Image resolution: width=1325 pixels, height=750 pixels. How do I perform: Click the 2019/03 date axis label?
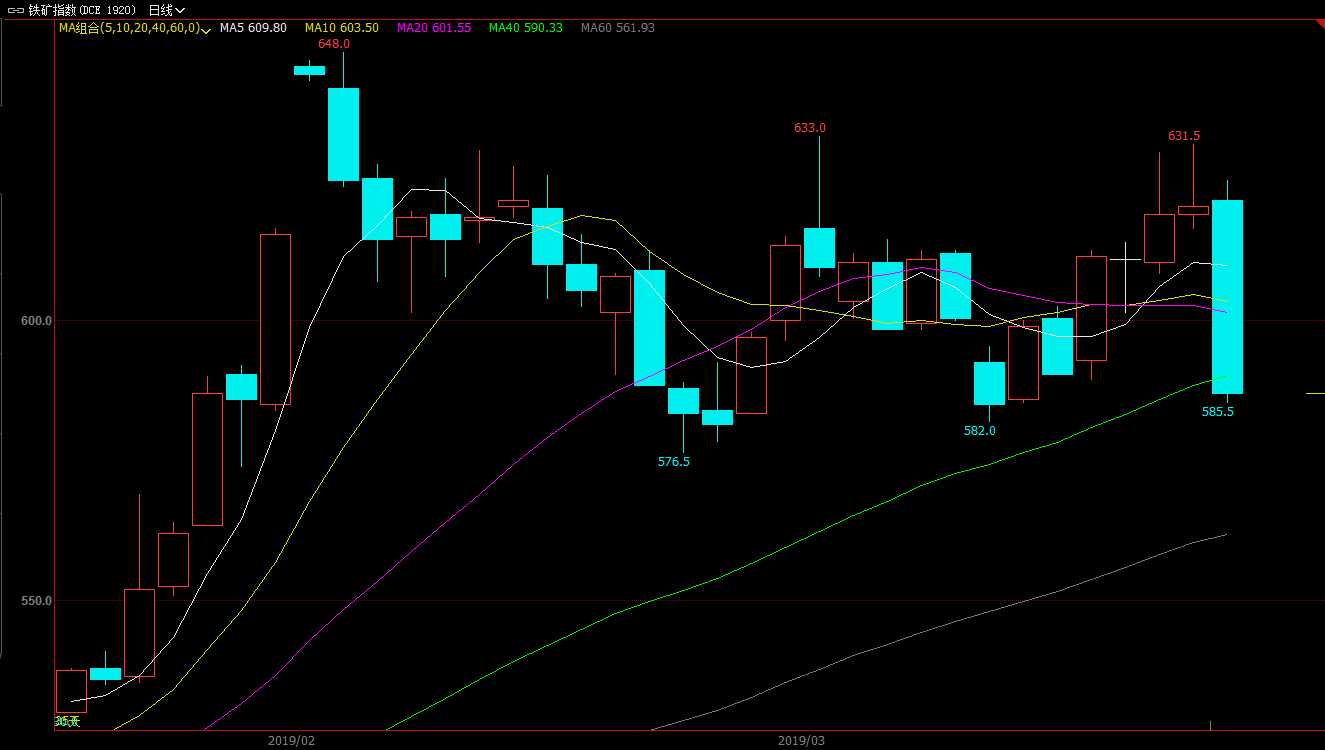tap(801, 741)
